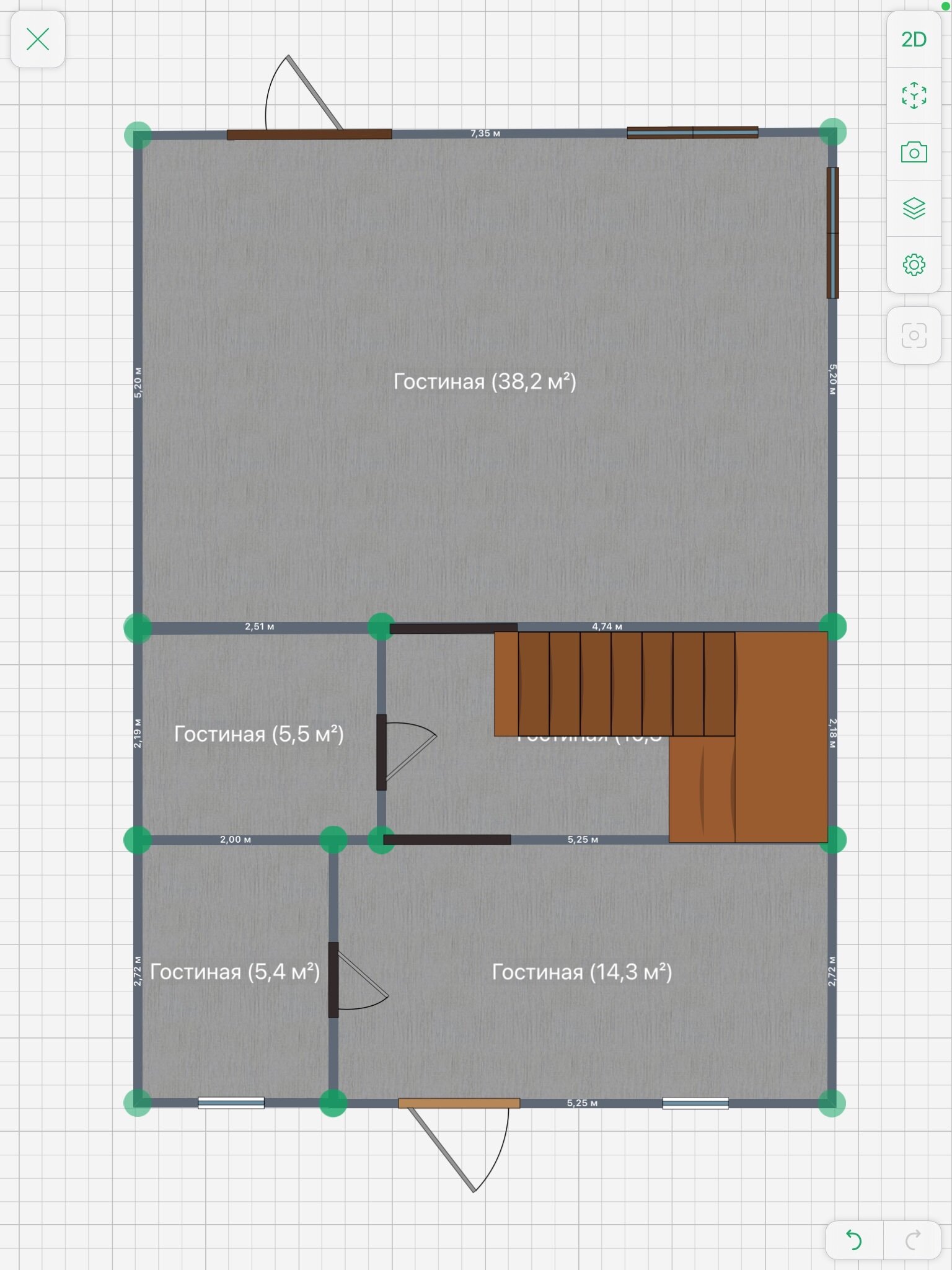The width and height of the screenshot is (952, 1270).
Task: Tap the 2,00 м wall dimension
Action: (x=236, y=840)
